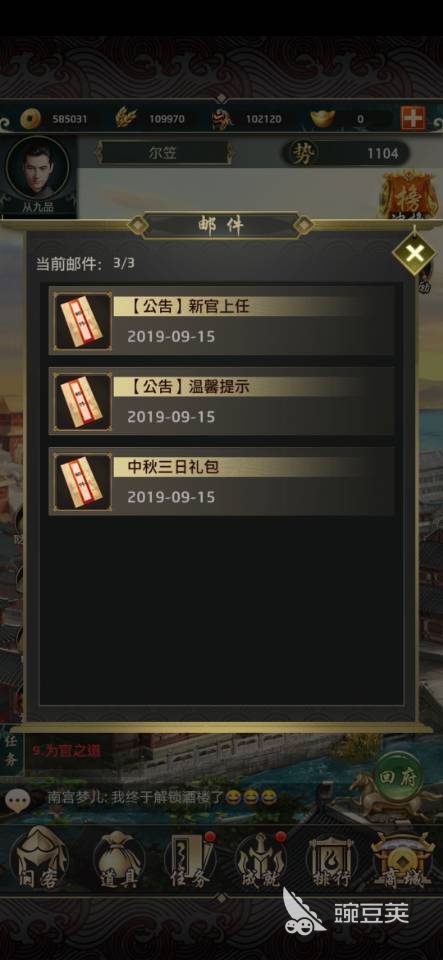Viewport: 443px width, 960px height.
Task: Tap the player avatar portrait
Action: point(37,169)
